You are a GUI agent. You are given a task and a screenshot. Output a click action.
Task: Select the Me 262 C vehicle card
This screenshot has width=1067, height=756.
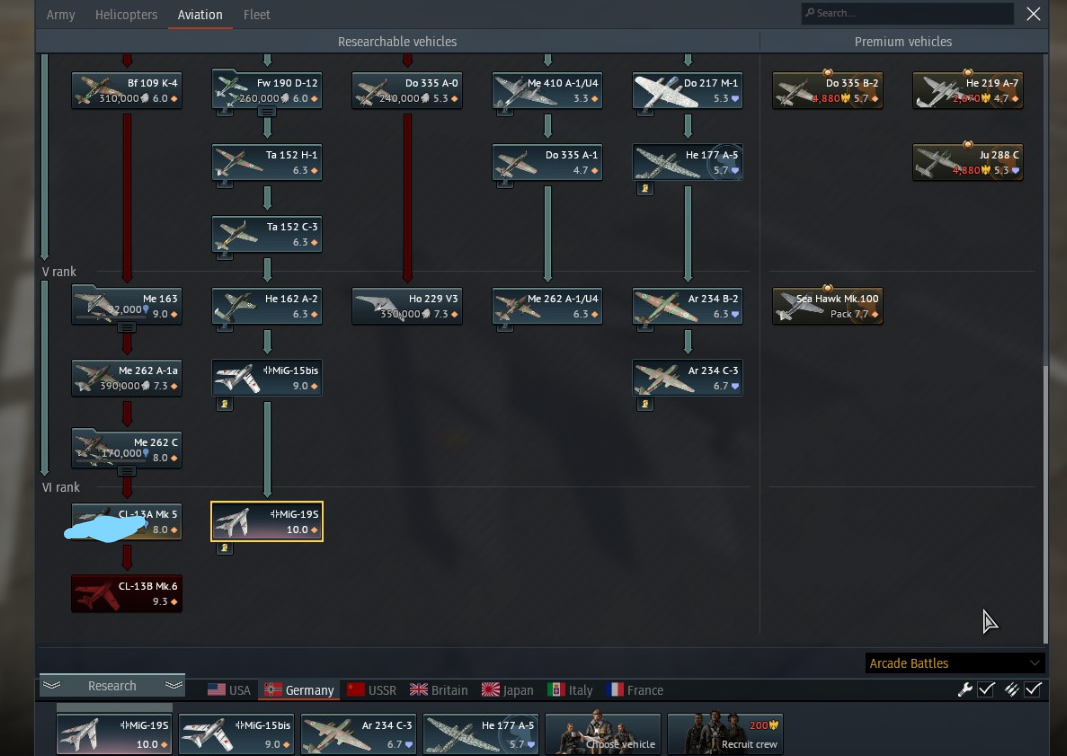(127, 449)
